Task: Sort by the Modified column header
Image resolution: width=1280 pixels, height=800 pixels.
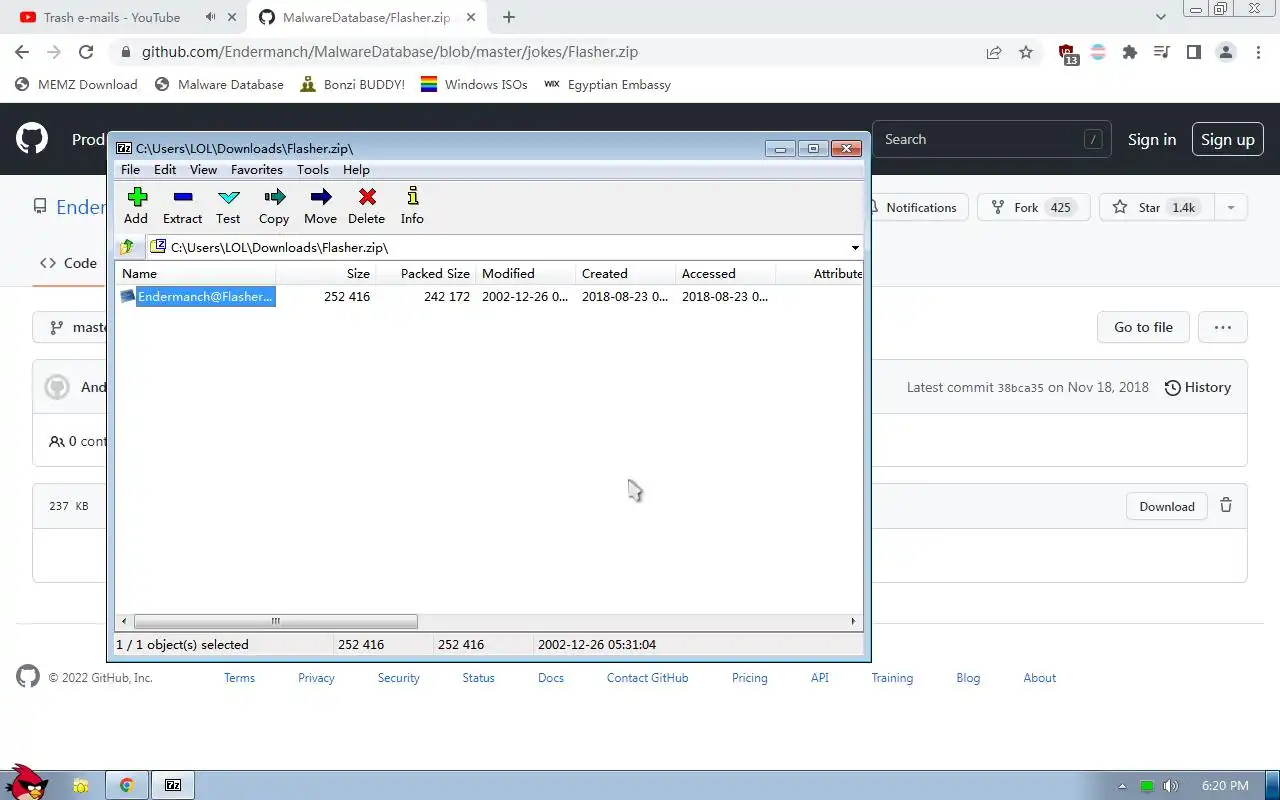Action: [526, 273]
